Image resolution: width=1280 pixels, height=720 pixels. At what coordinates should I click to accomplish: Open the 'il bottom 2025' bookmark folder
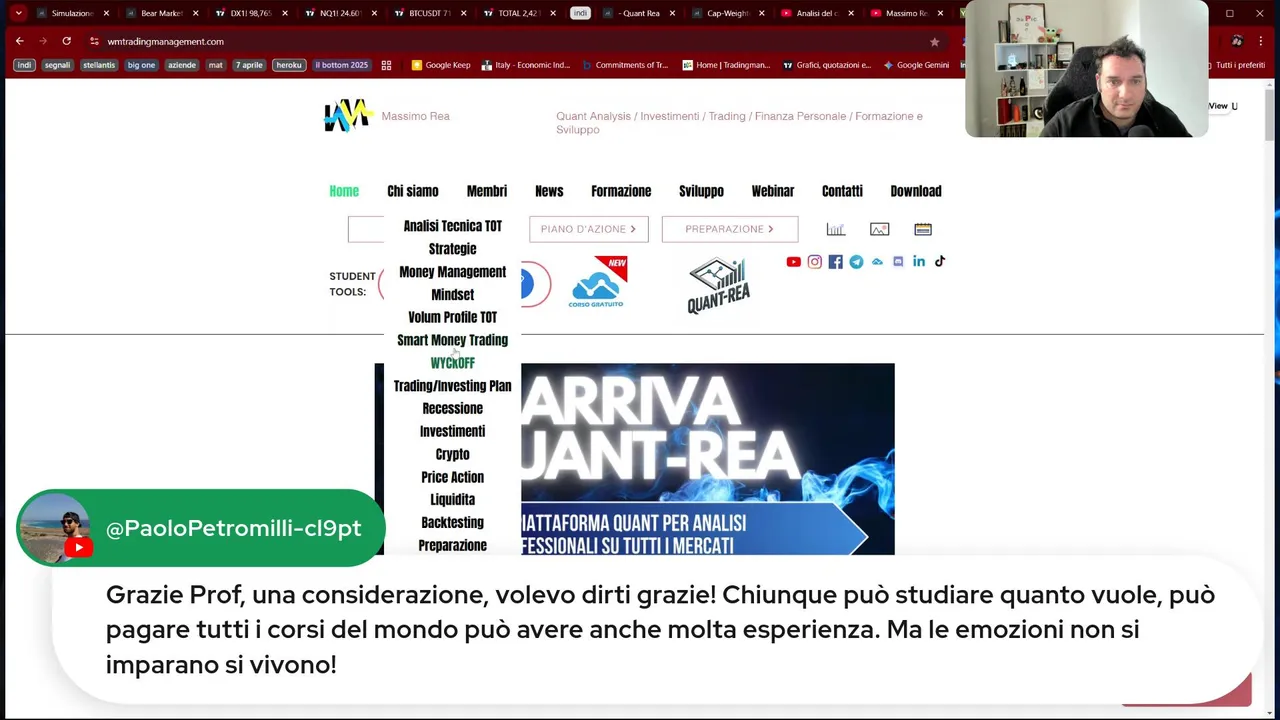point(341,65)
